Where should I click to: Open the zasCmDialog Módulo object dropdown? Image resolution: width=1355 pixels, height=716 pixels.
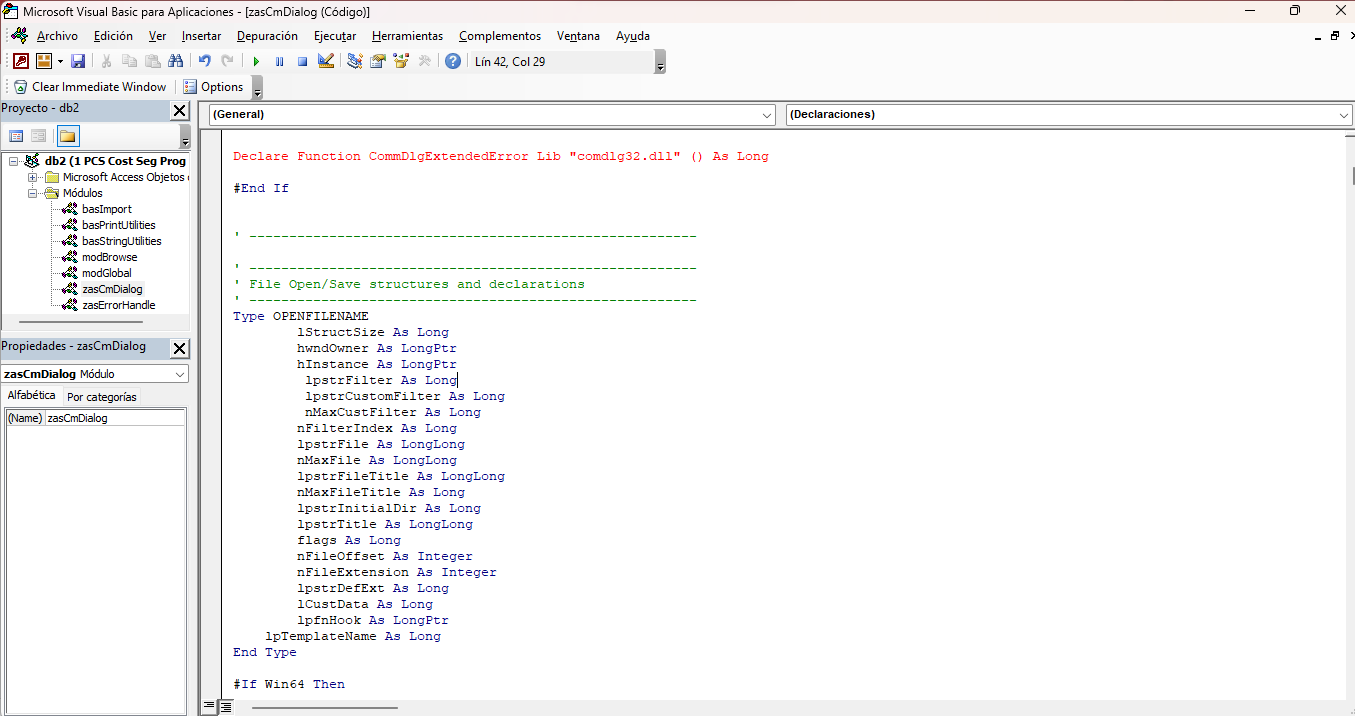(x=180, y=374)
